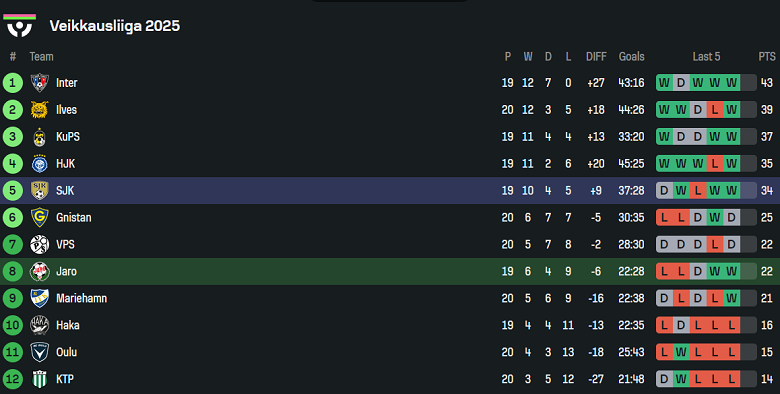780x394 pixels.
Task: Select the Ilves yellow lynx crest
Action: (39, 109)
